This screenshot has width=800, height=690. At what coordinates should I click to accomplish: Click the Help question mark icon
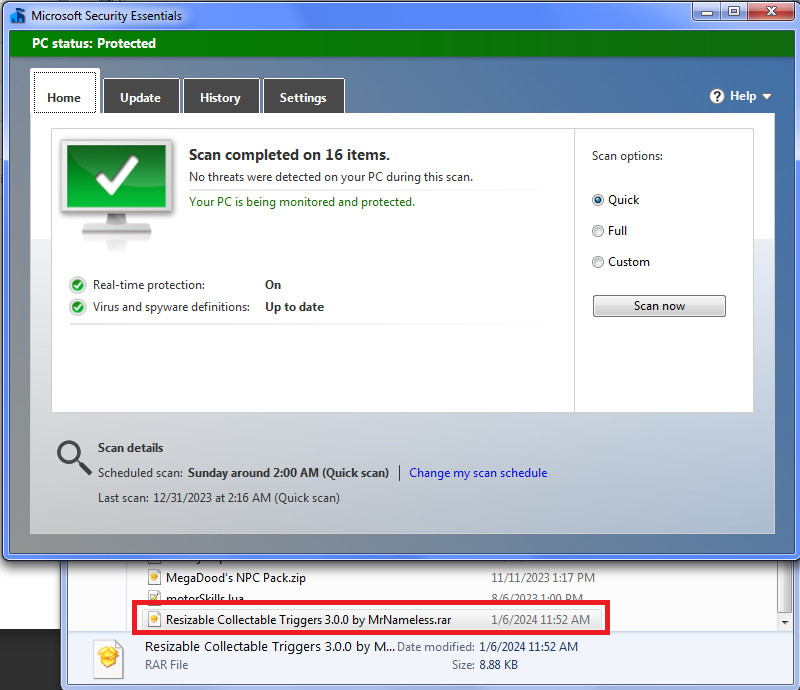click(x=716, y=96)
